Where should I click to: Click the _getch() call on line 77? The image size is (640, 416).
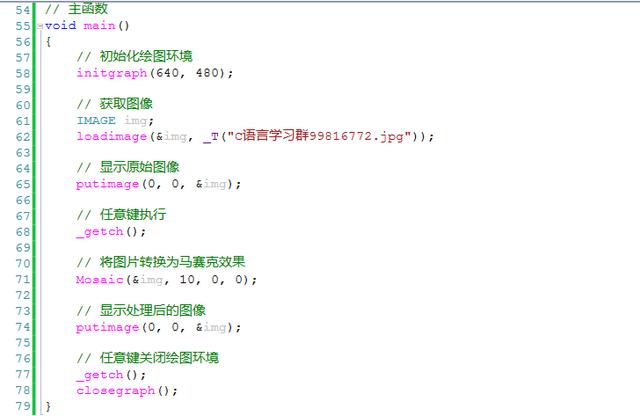pyautogui.click(x=111, y=375)
